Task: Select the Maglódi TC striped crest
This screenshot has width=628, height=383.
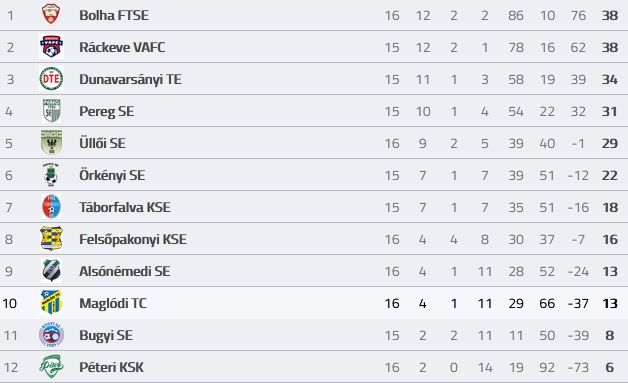Action: [x=51, y=302]
